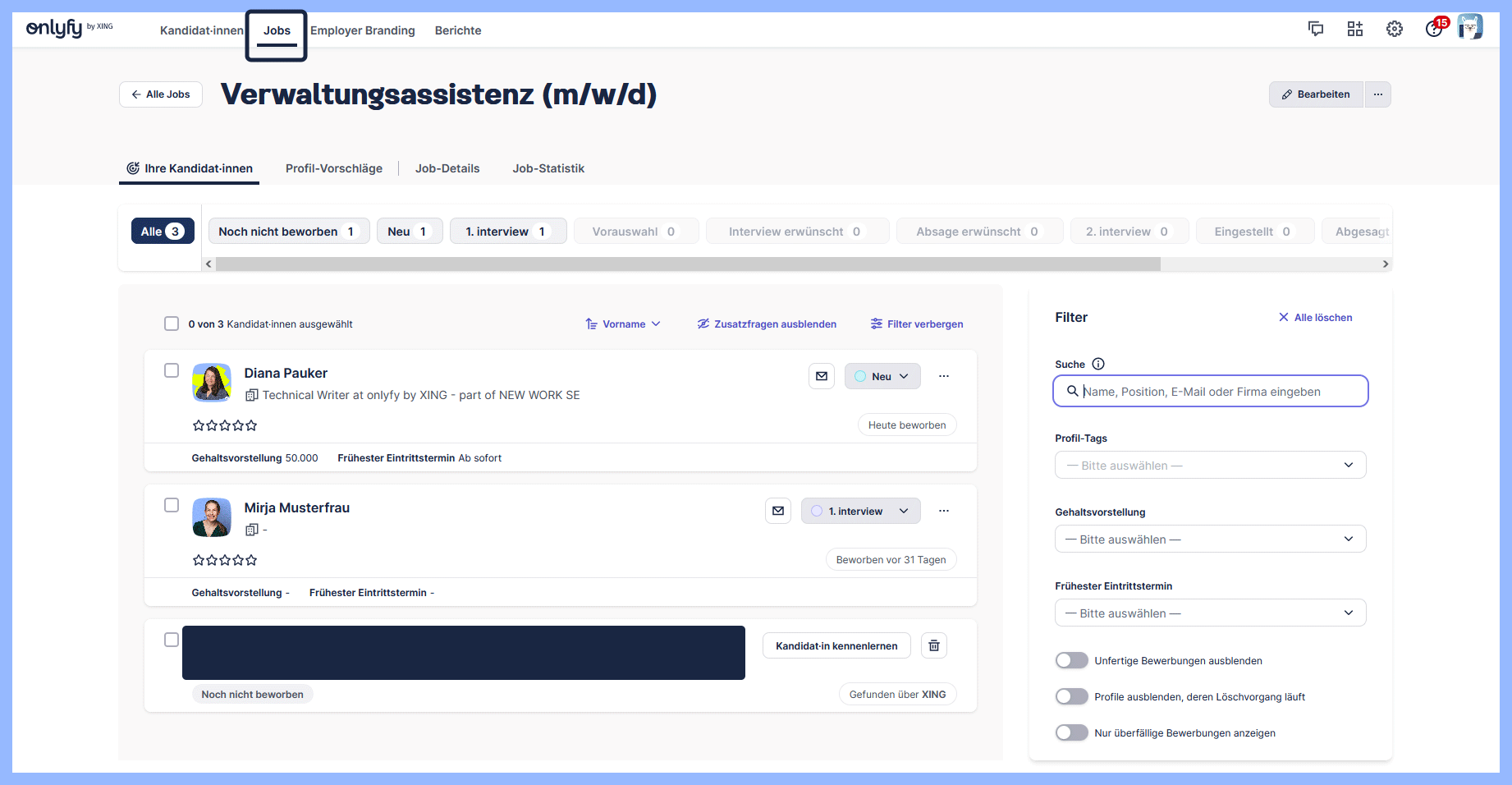Send email to Diana Pauker via envelope icon
The width and height of the screenshot is (1512, 785).
click(x=822, y=375)
